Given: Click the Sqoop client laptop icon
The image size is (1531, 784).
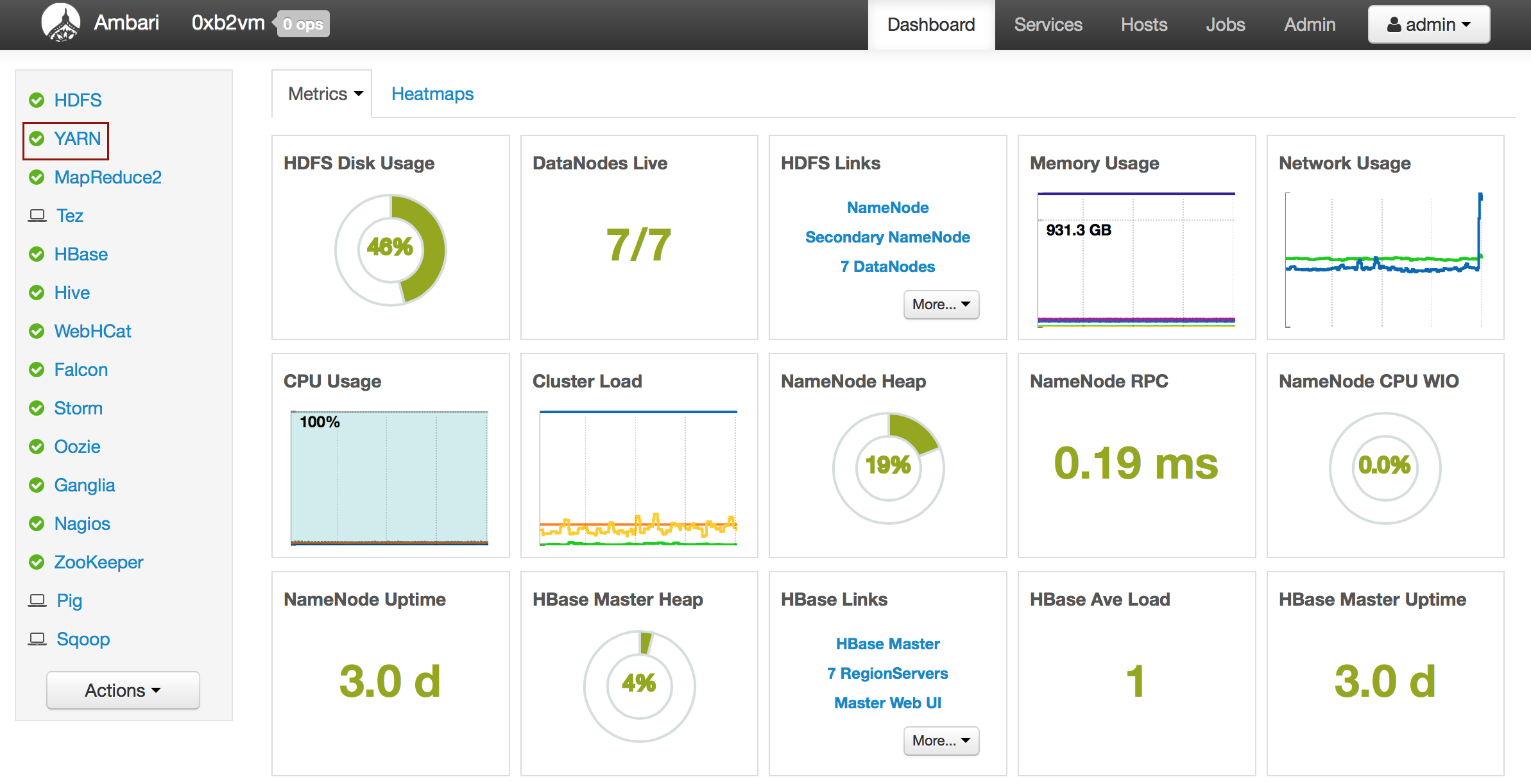Looking at the screenshot, I should click(37, 639).
